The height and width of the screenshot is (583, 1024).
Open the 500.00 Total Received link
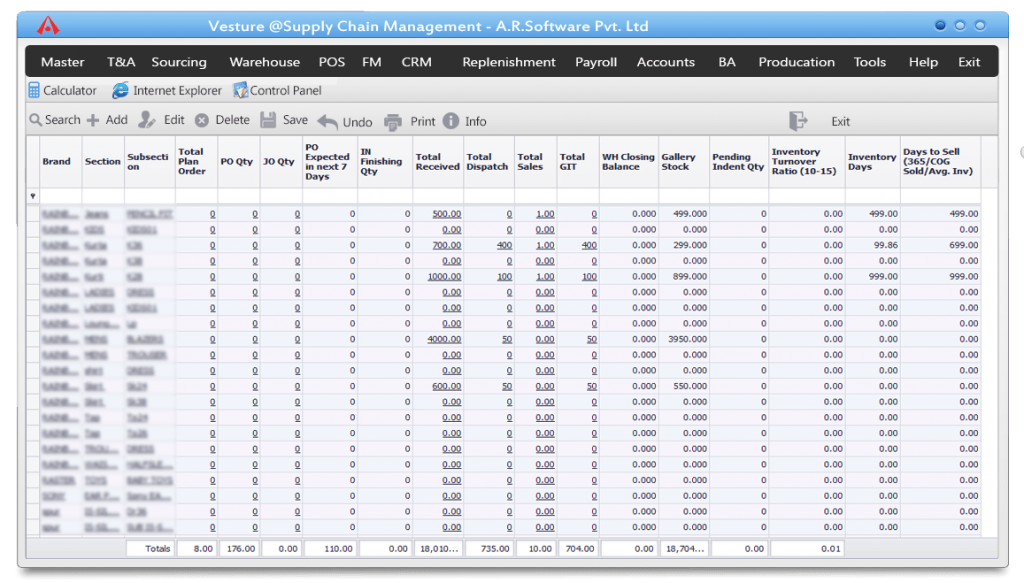[x=447, y=214]
